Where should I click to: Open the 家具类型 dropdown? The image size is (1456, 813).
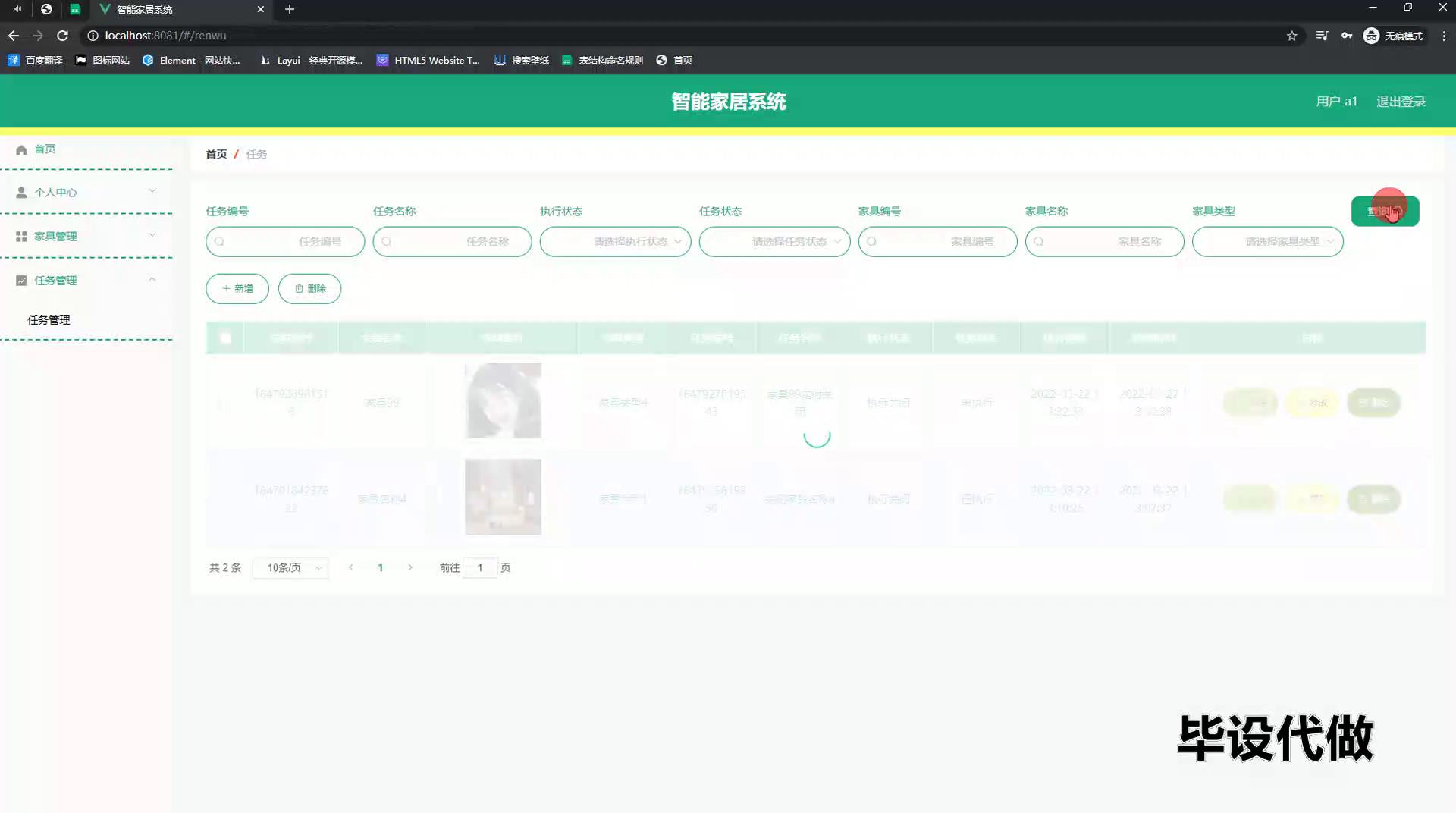pyautogui.click(x=1267, y=242)
